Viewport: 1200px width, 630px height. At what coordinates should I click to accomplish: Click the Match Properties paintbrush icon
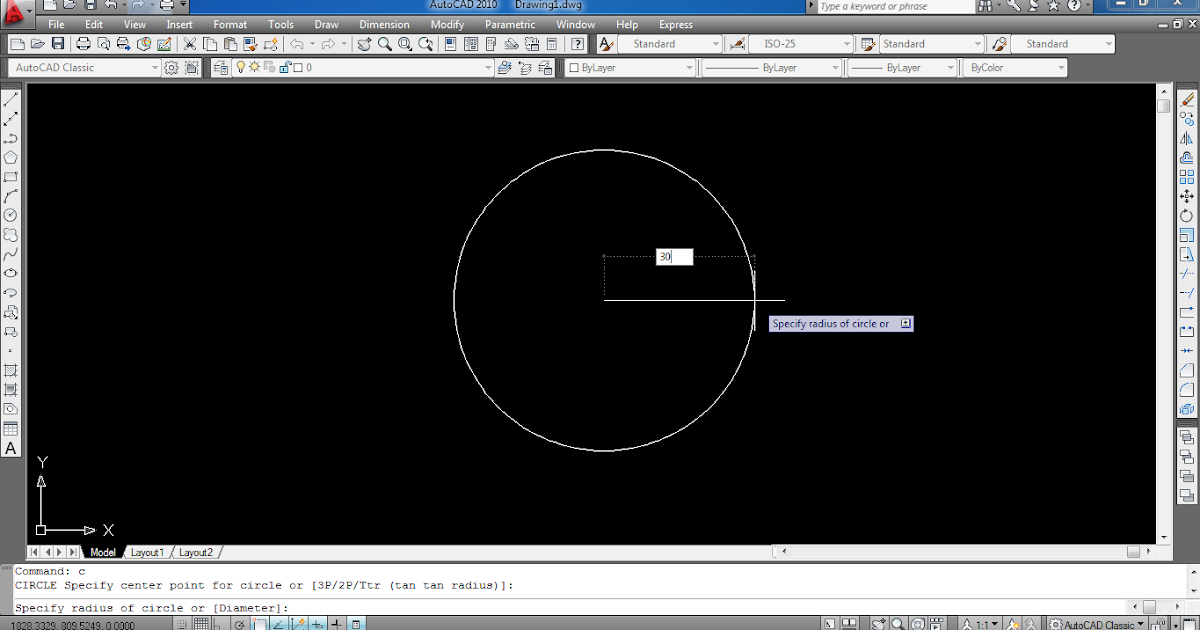point(252,44)
